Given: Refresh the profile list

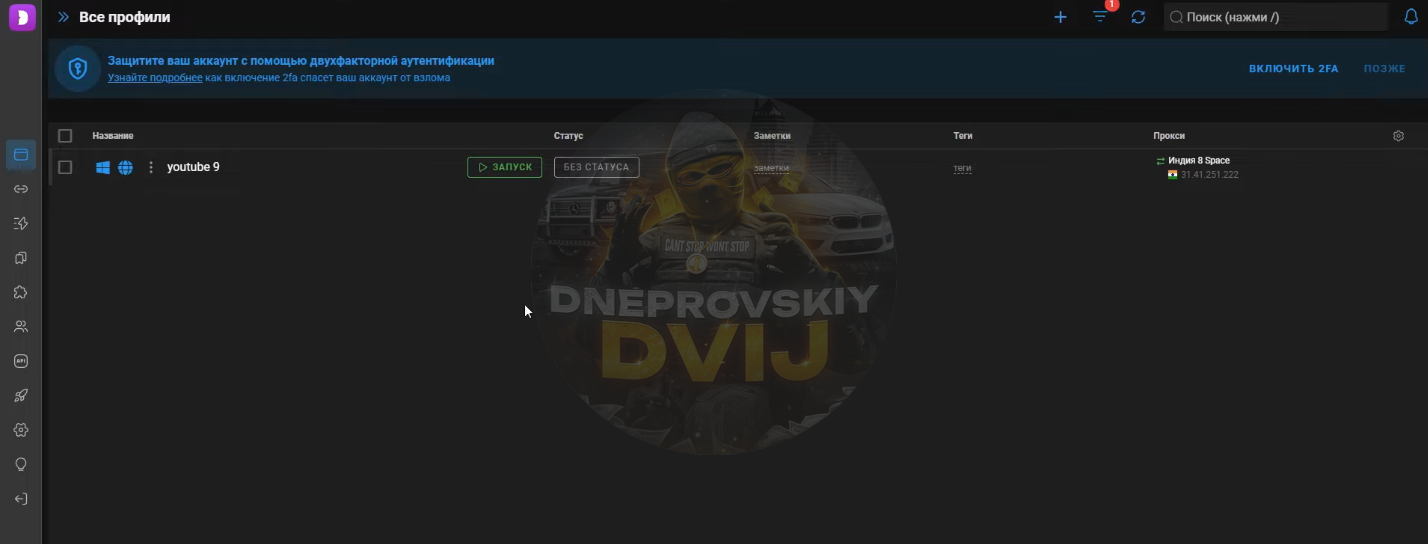Looking at the screenshot, I should [1138, 17].
